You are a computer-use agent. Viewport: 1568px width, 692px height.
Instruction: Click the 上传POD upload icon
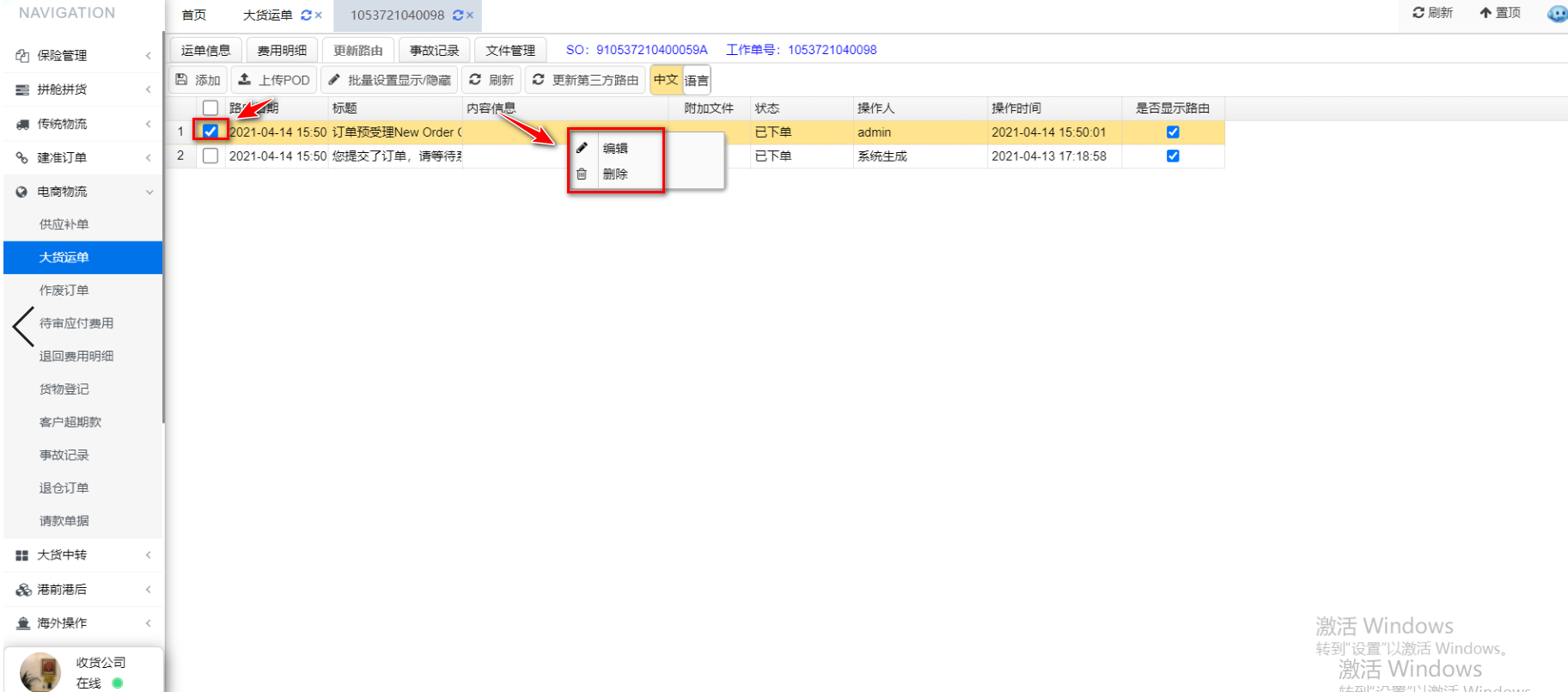pyautogui.click(x=245, y=80)
